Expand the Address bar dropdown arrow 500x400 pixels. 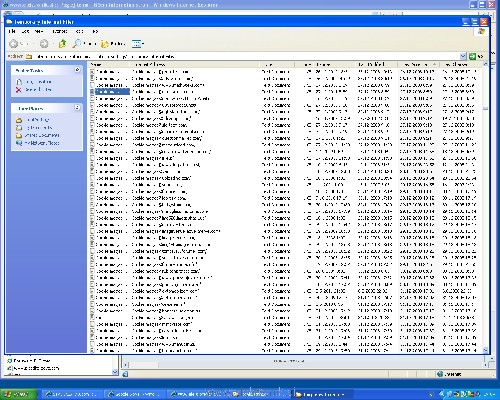[463, 56]
